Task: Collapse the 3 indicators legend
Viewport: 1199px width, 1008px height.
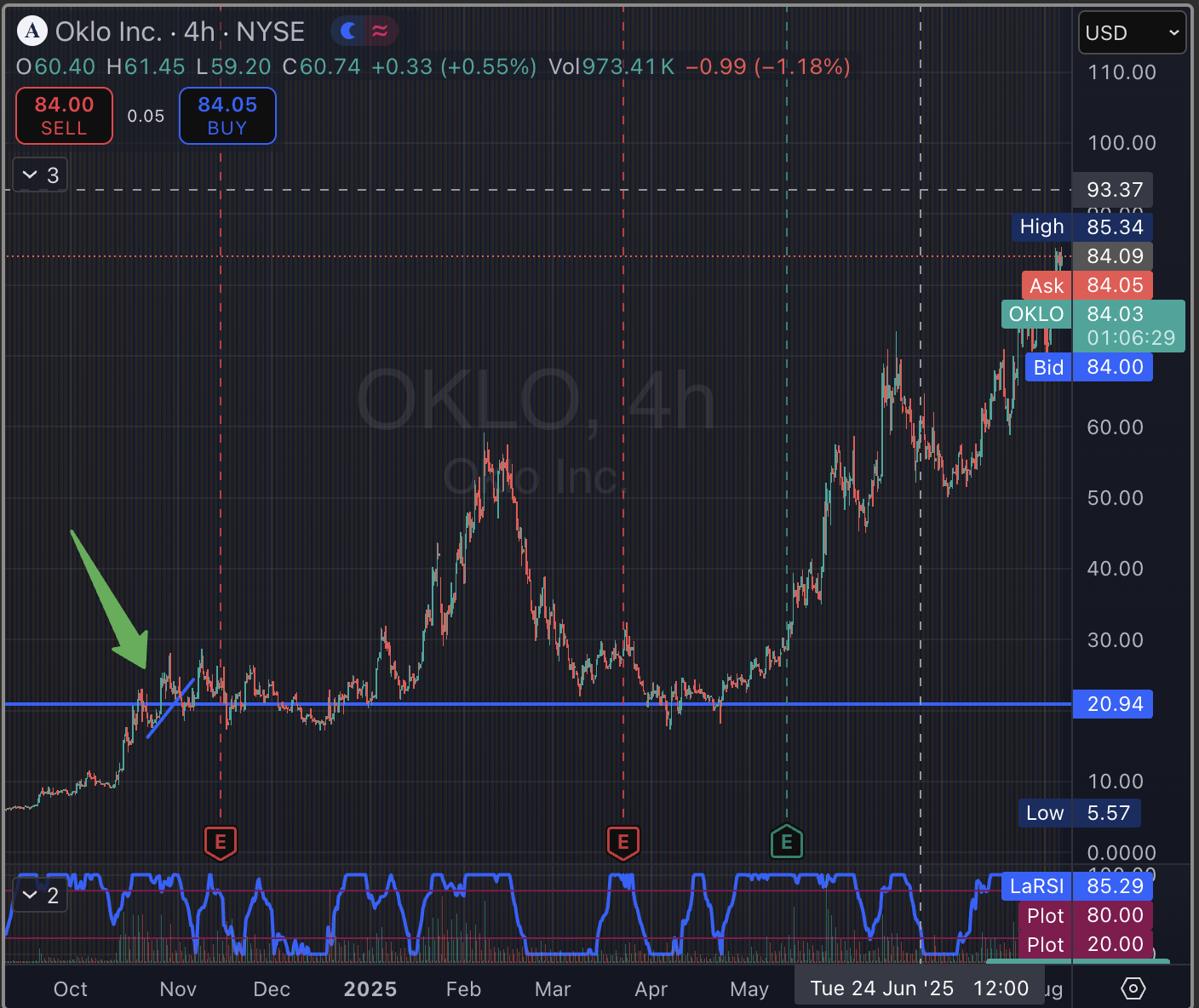Action: pyautogui.click(x=40, y=175)
